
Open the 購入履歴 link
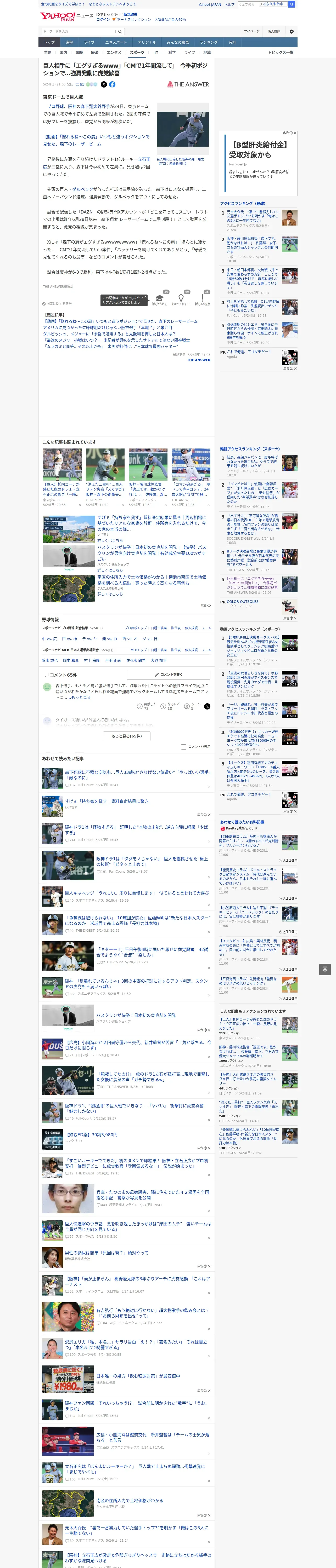pos(274,32)
